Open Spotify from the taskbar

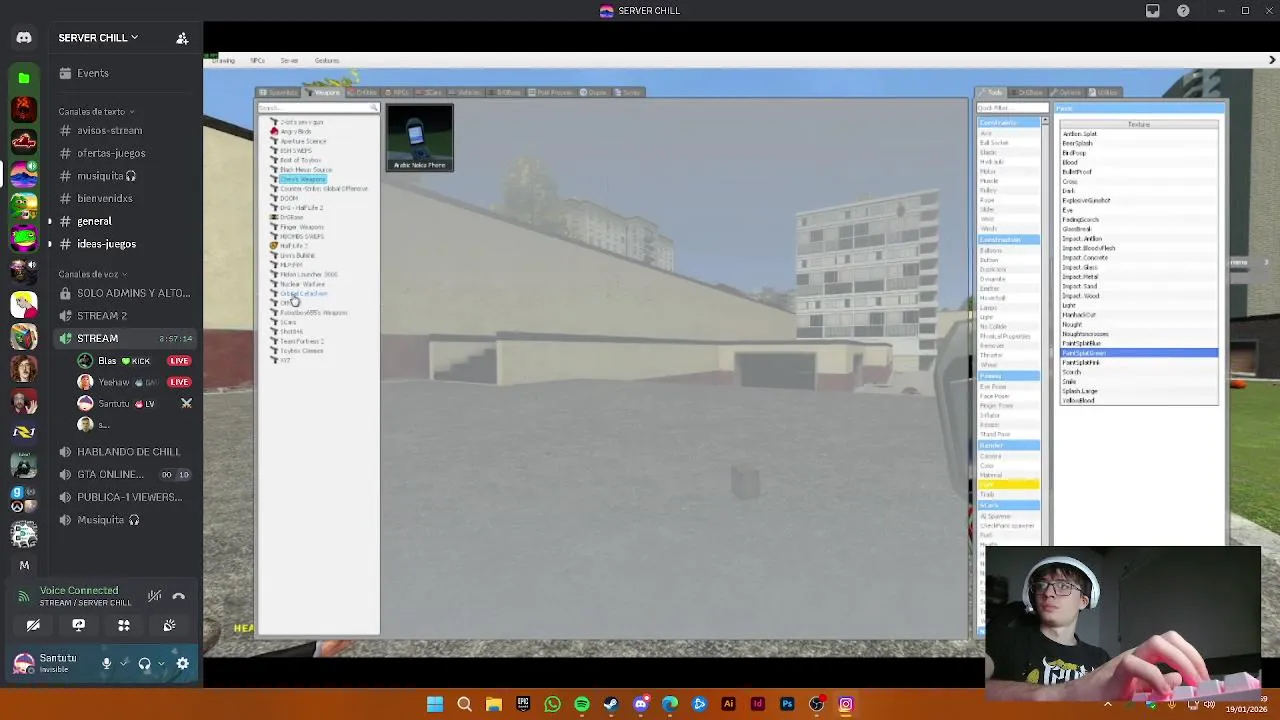click(x=582, y=704)
